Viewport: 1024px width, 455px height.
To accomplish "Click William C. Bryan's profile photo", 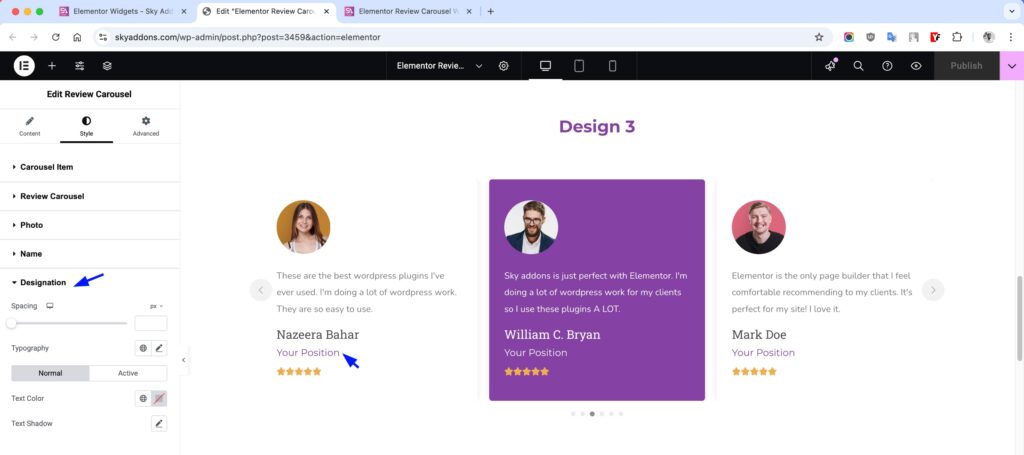I will click(x=531, y=227).
